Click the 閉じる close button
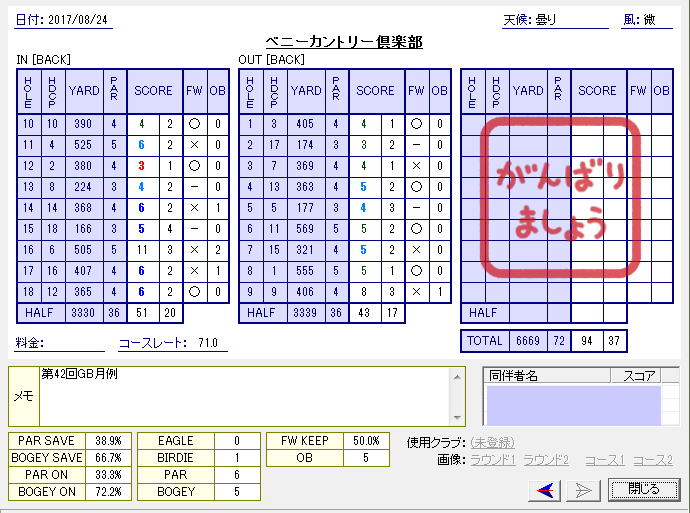690x513 pixels. pyautogui.click(x=644, y=489)
